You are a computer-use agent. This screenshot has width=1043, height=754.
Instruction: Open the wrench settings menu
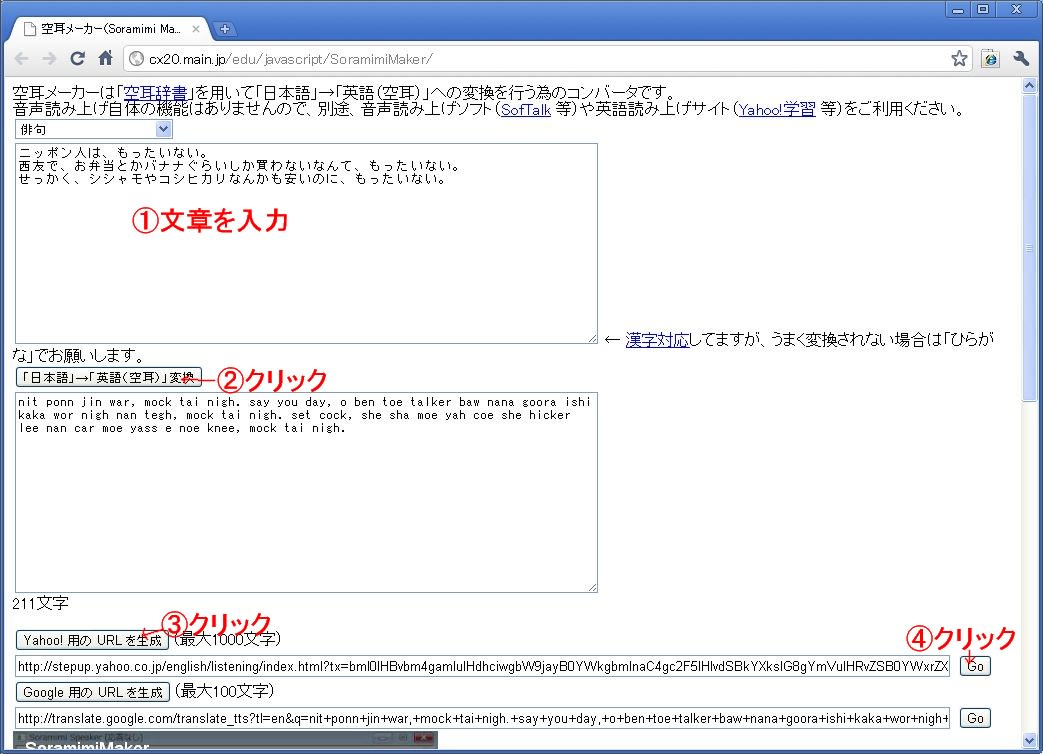pyautogui.click(x=1021, y=59)
